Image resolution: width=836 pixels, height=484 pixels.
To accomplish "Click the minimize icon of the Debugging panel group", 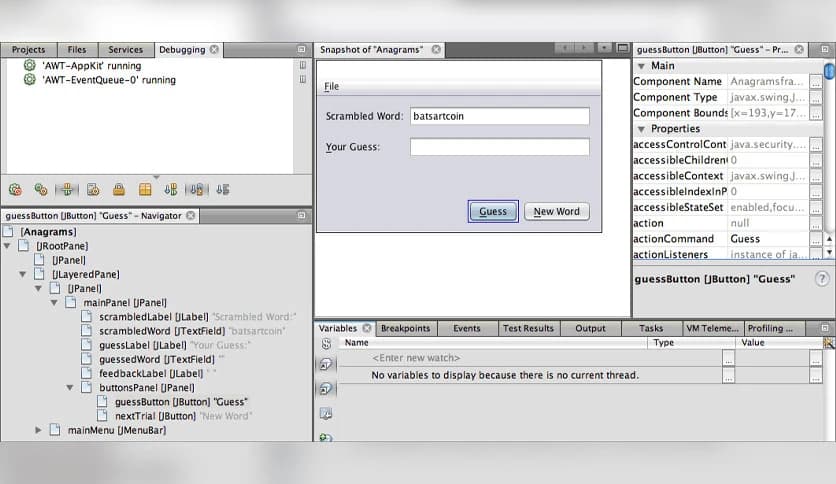I will pyautogui.click(x=301, y=49).
